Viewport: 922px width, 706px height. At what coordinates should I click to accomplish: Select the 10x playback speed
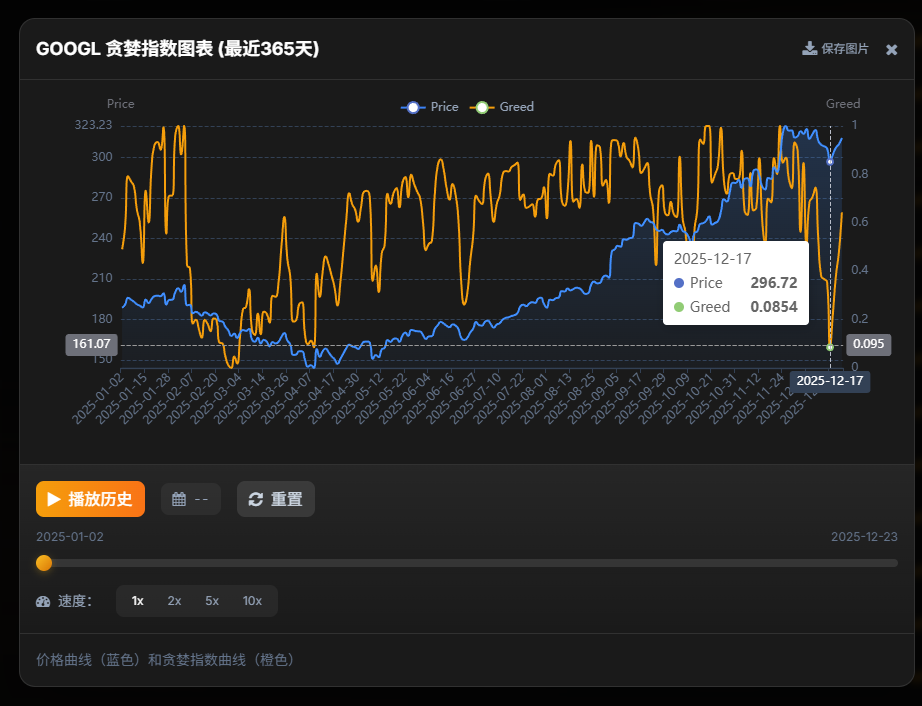[252, 601]
